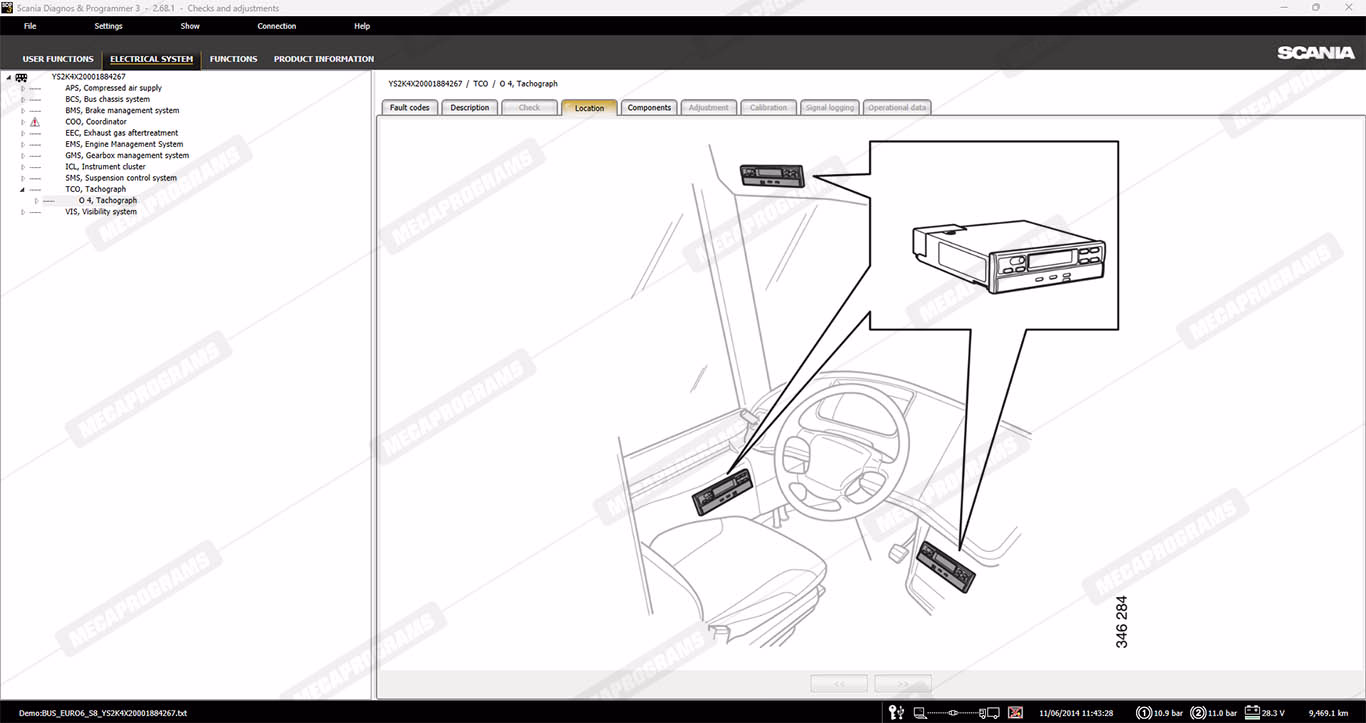Go to the User Functions section
The height and width of the screenshot is (723, 1366).
tap(58, 59)
